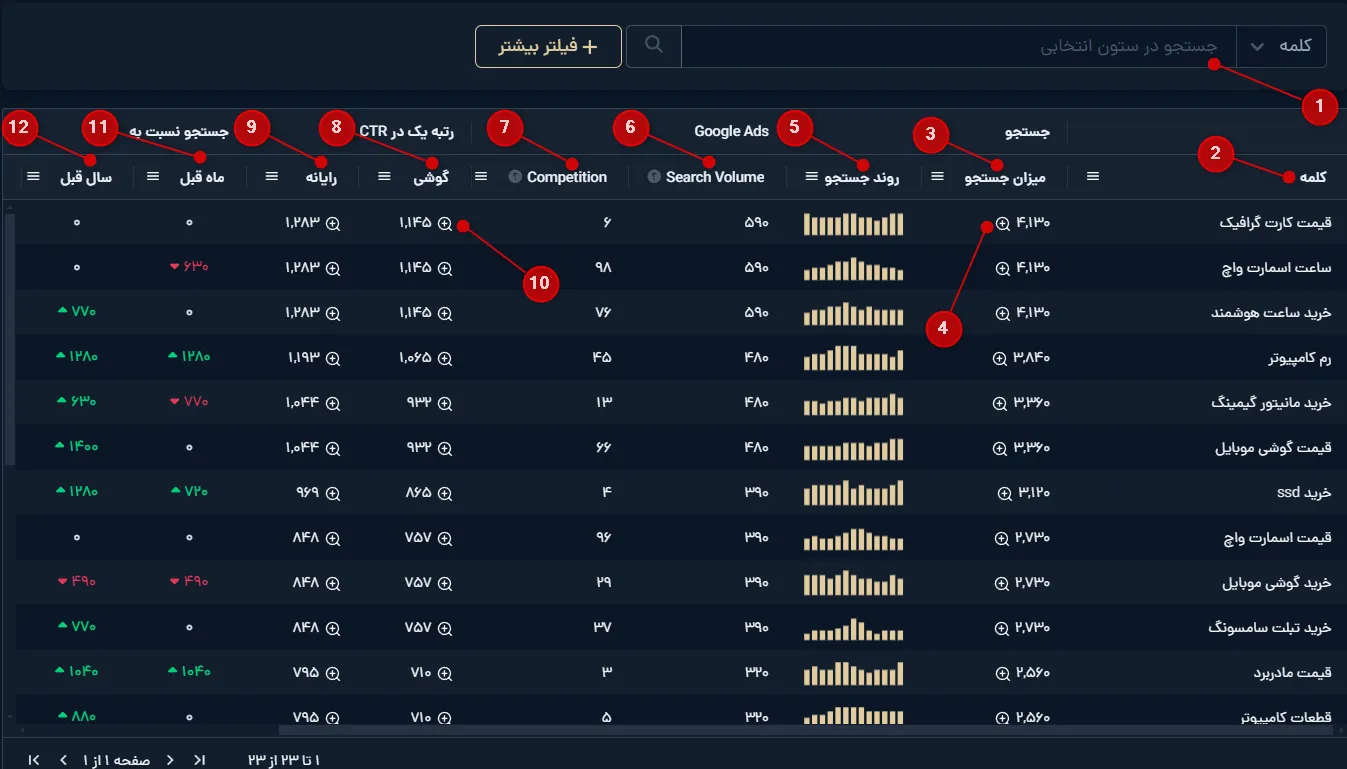Select the keyword ساعت اسمارت واچ
Image resolution: width=1347 pixels, height=769 pixels.
1277,268
